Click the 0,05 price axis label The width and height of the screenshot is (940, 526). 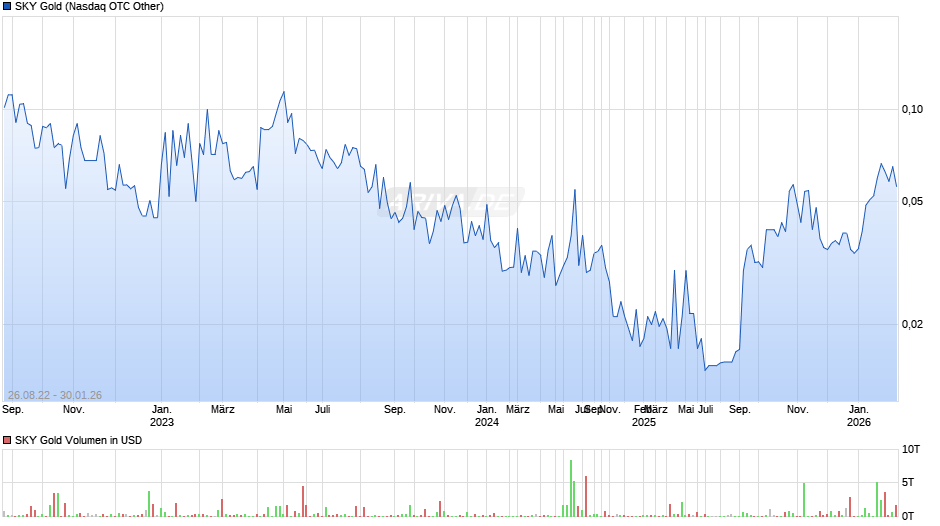pyautogui.click(x=912, y=202)
